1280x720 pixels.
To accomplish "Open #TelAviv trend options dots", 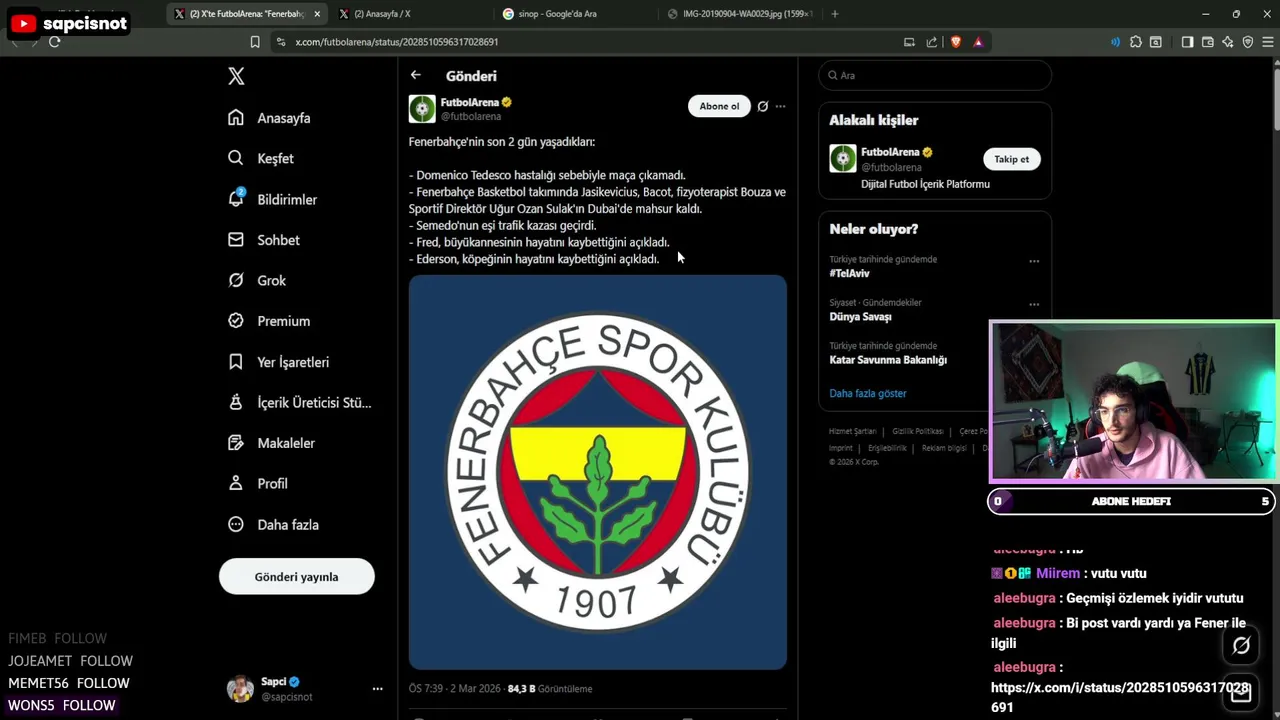I will (x=1034, y=261).
